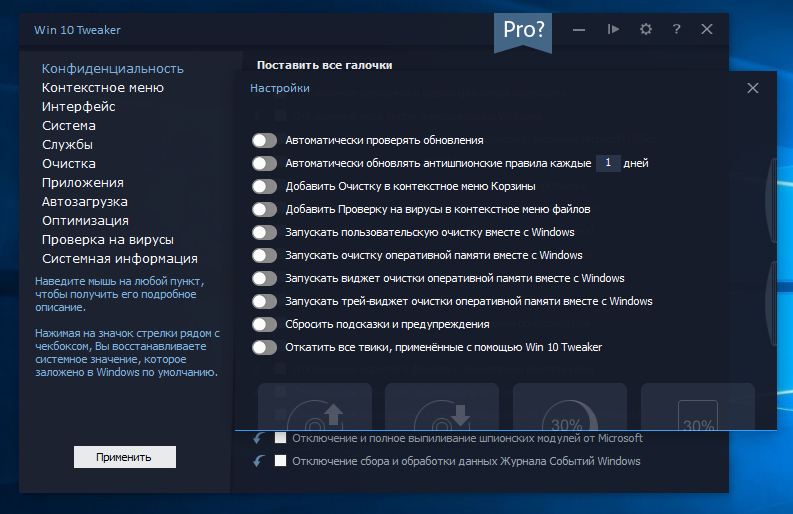
Task: Open settings via the gear icon
Action: click(x=646, y=29)
